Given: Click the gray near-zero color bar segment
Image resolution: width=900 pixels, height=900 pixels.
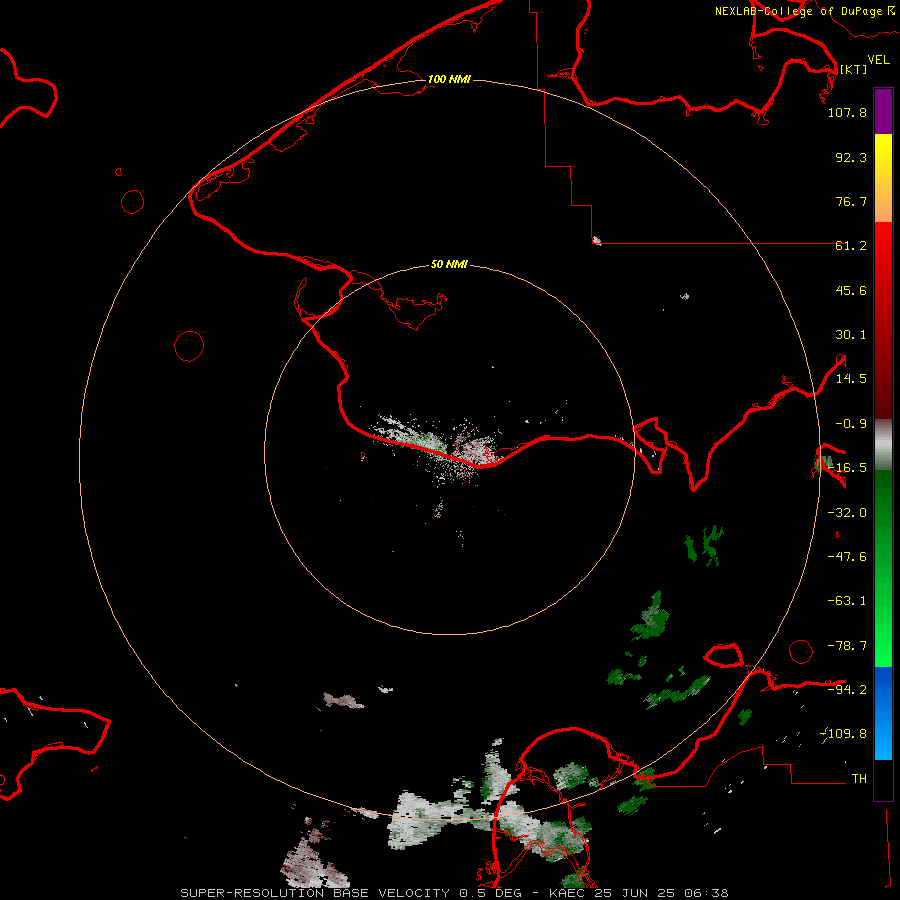Looking at the screenshot, I should tap(883, 445).
